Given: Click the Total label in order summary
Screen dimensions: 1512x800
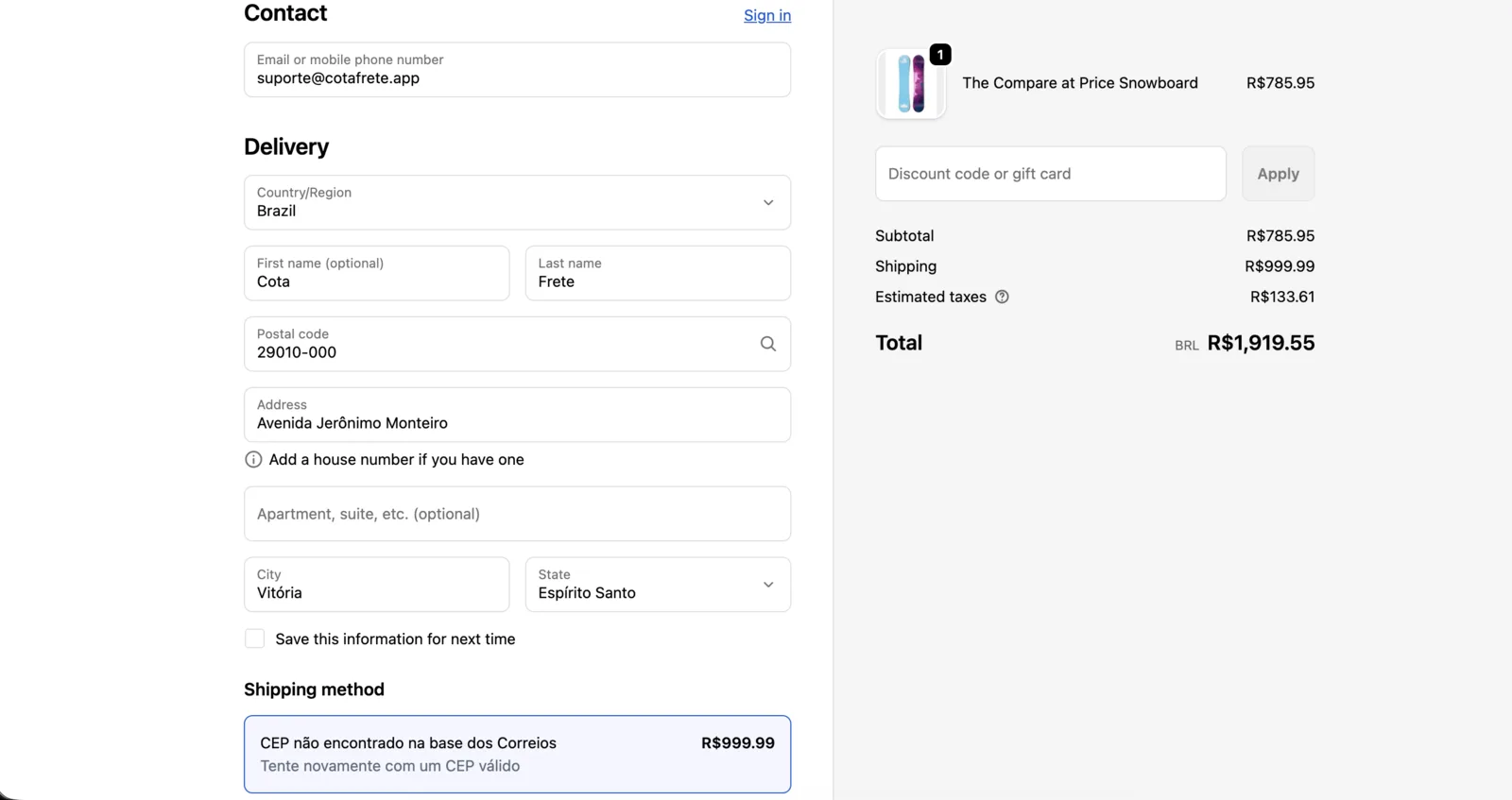Looking at the screenshot, I should pos(899,343).
